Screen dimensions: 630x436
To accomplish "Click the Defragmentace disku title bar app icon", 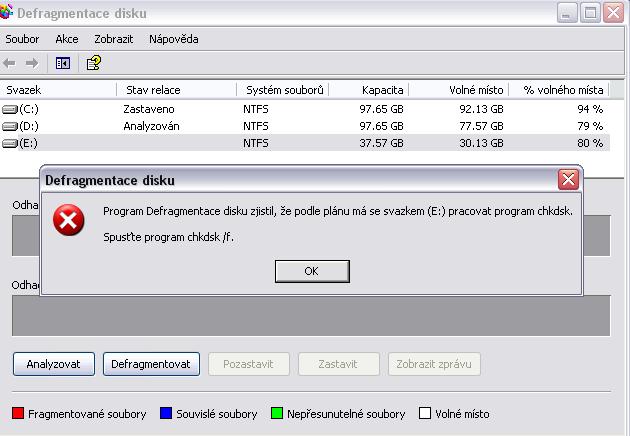I will [x=6, y=12].
